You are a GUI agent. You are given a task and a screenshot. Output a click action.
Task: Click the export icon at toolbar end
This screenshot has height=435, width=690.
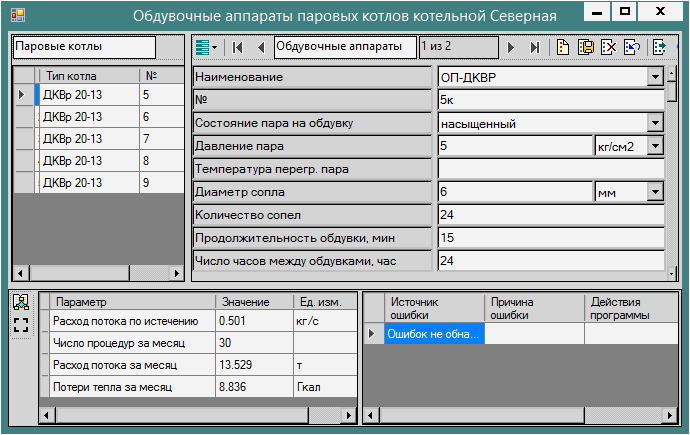tap(659, 47)
